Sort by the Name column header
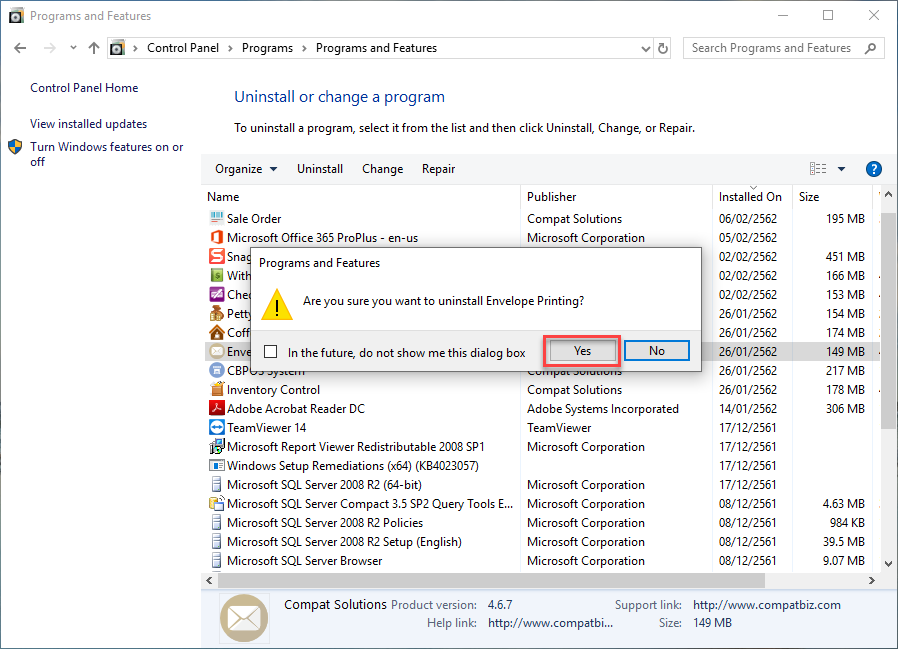 [x=362, y=196]
